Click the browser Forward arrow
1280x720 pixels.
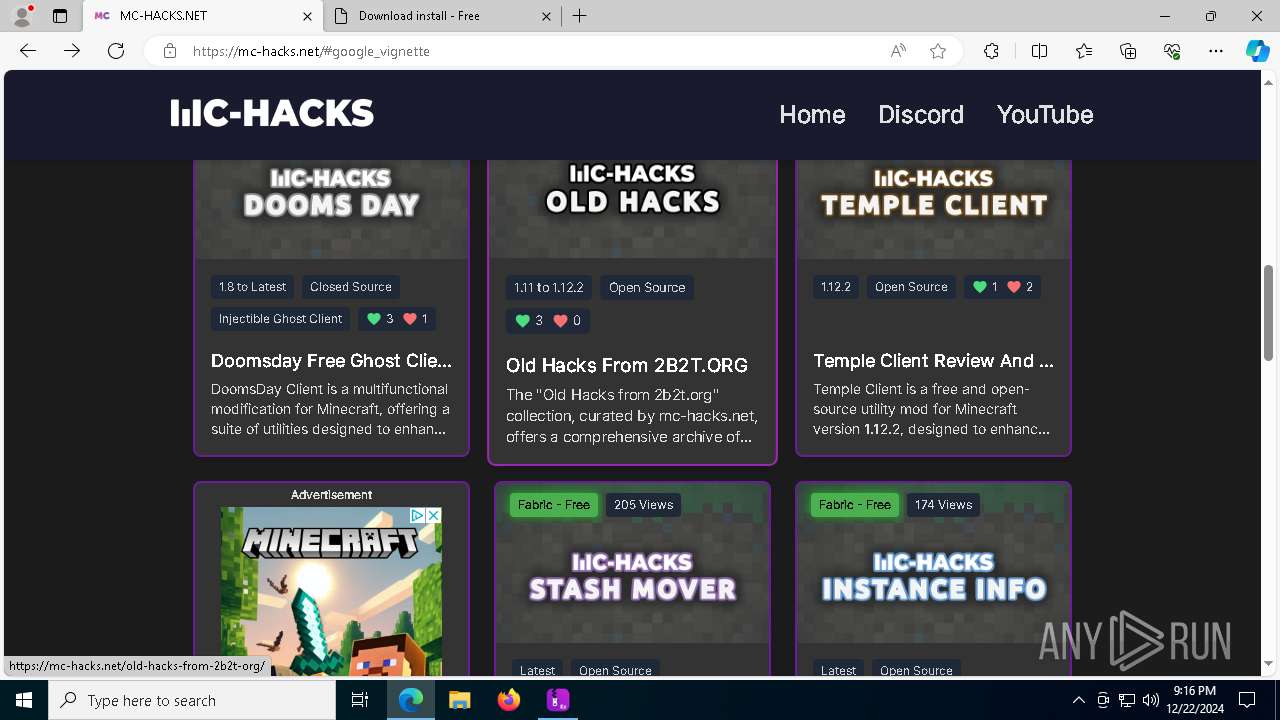(72, 51)
